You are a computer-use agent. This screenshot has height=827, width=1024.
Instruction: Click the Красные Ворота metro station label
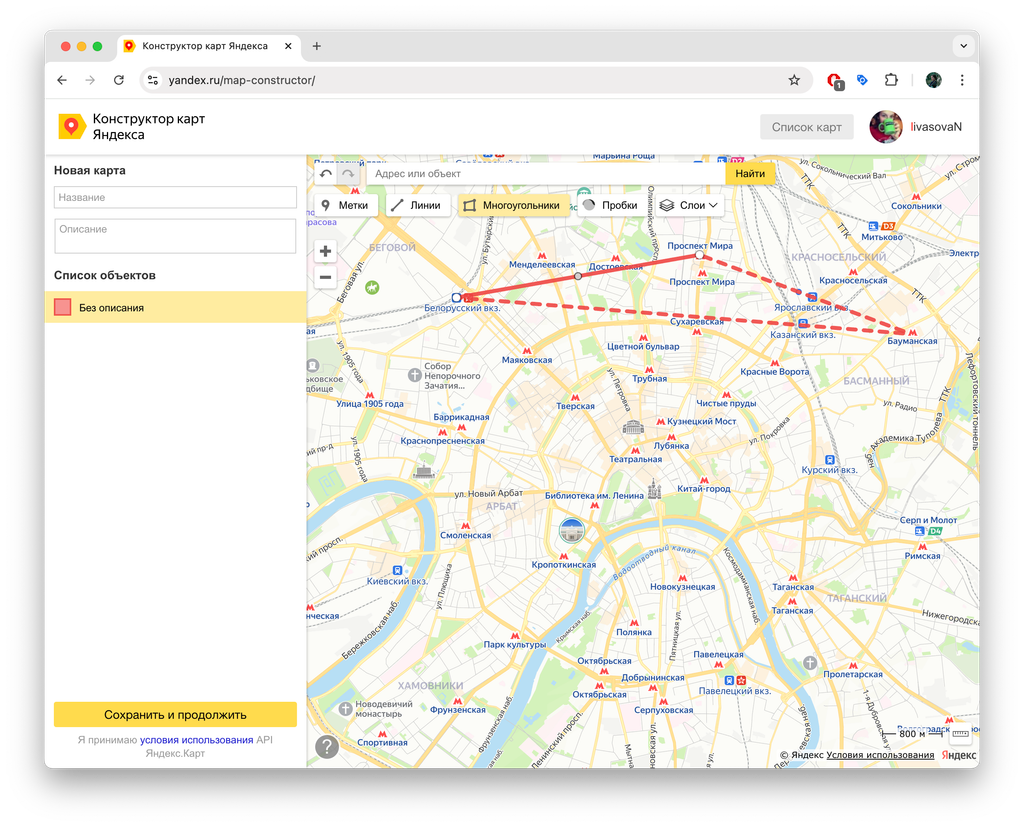[x=775, y=372]
